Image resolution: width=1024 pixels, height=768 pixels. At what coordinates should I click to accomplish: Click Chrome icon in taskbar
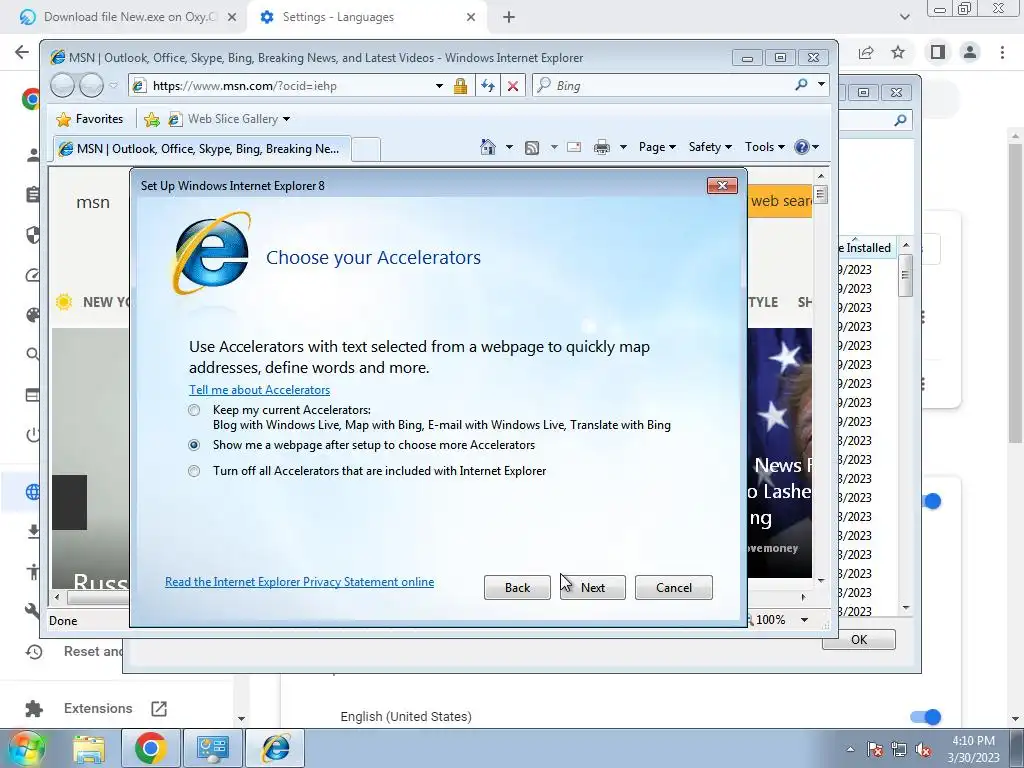(x=150, y=748)
